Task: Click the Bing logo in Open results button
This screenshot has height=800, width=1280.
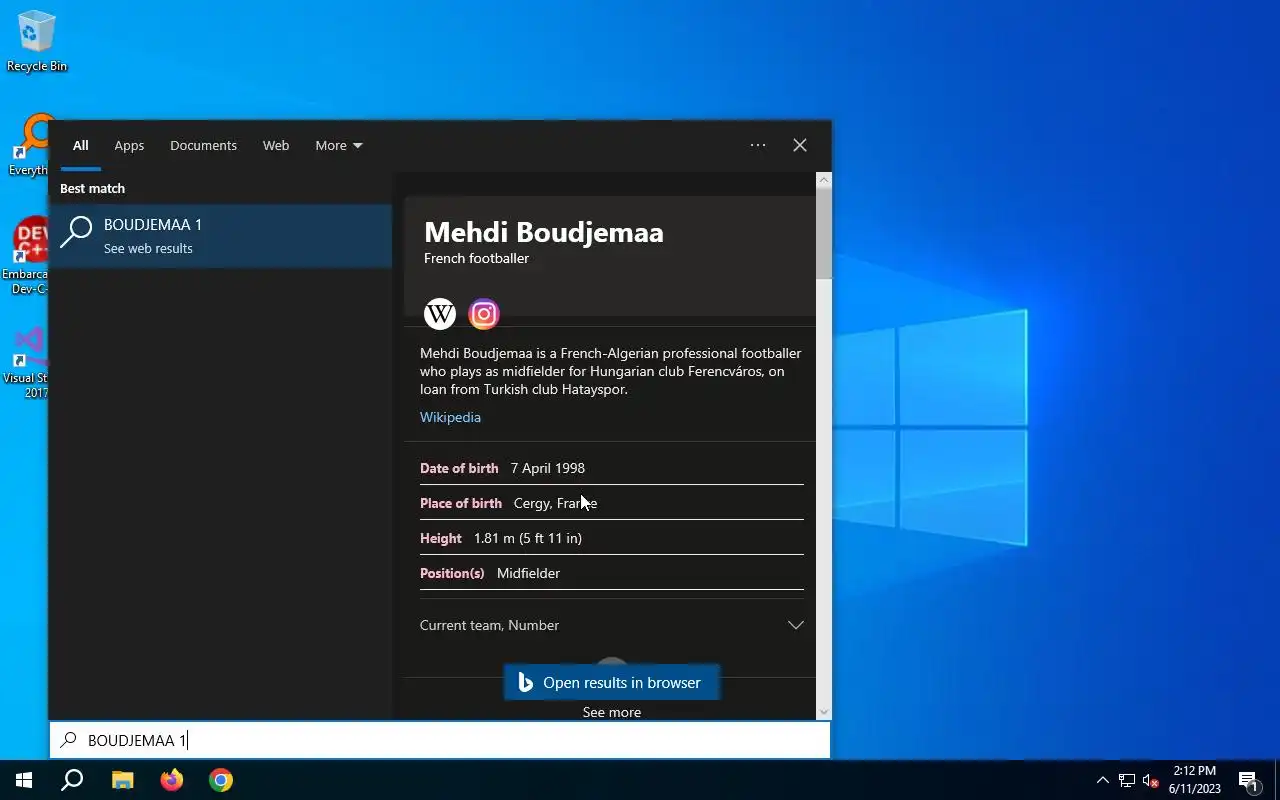Action: click(x=525, y=683)
